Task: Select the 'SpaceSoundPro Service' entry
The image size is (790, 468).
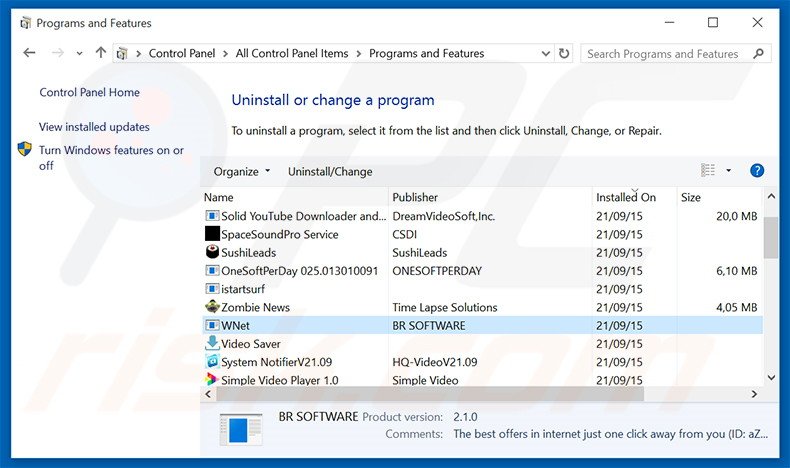Action: click(280, 234)
